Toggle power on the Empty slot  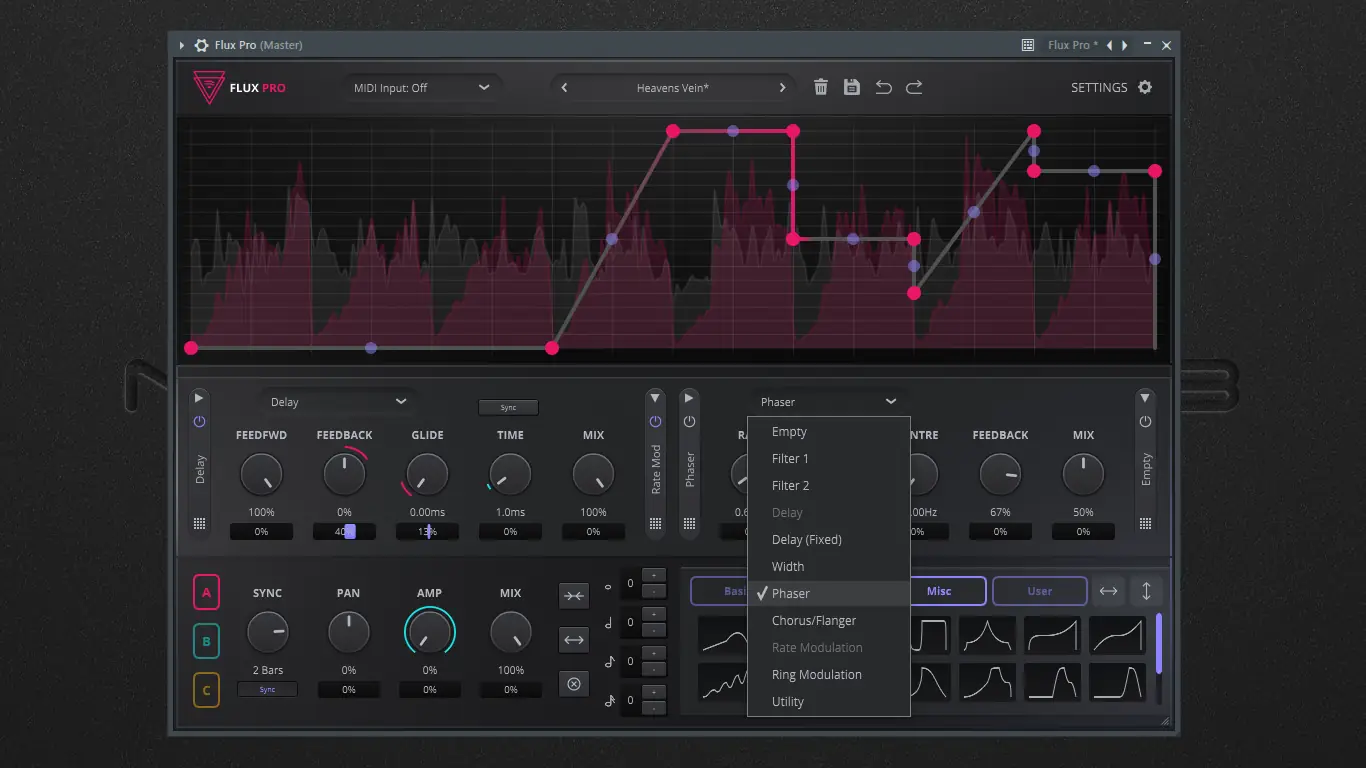tap(1145, 421)
